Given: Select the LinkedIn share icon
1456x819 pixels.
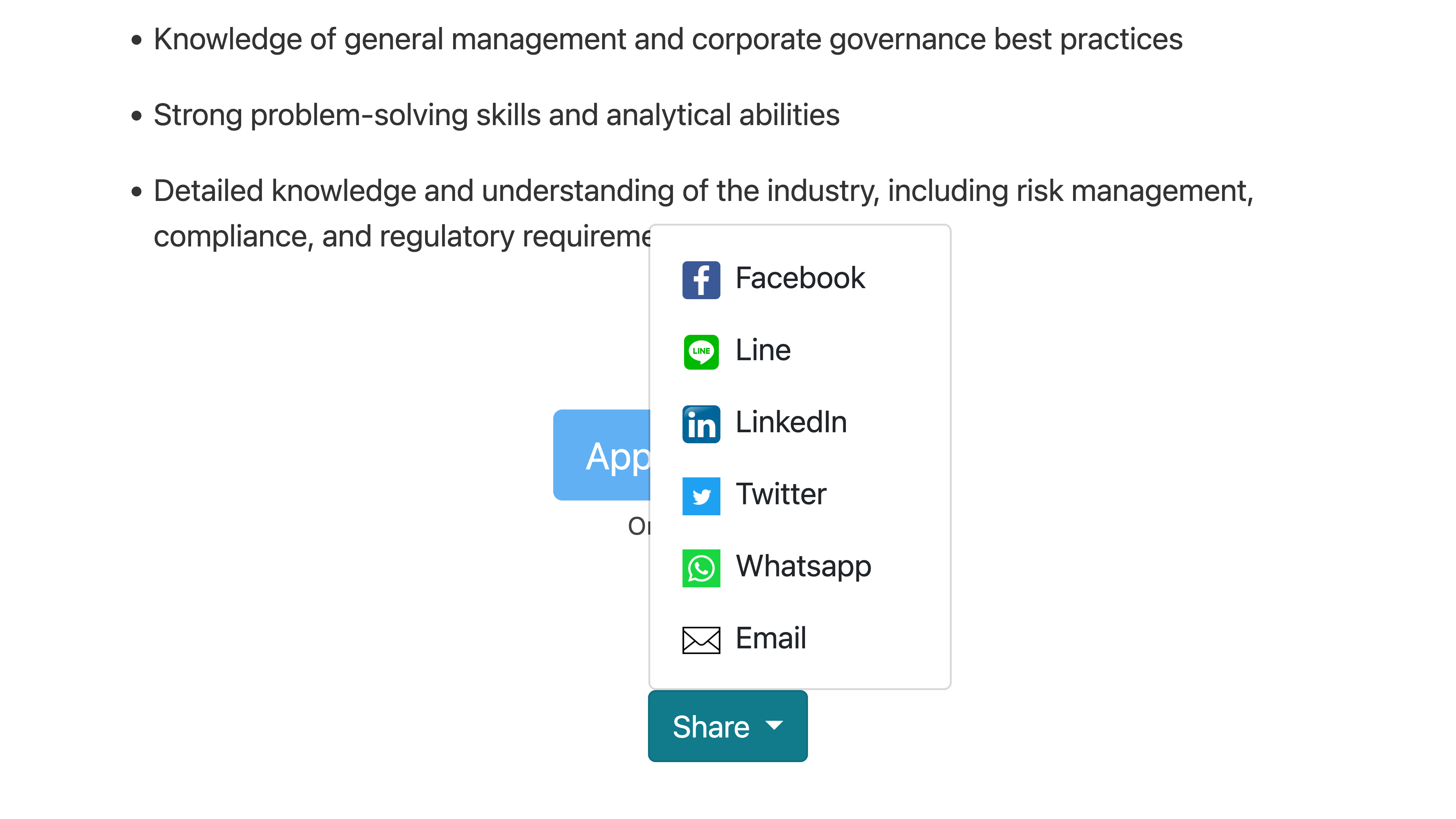Looking at the screenshot, I should [701, 424].
